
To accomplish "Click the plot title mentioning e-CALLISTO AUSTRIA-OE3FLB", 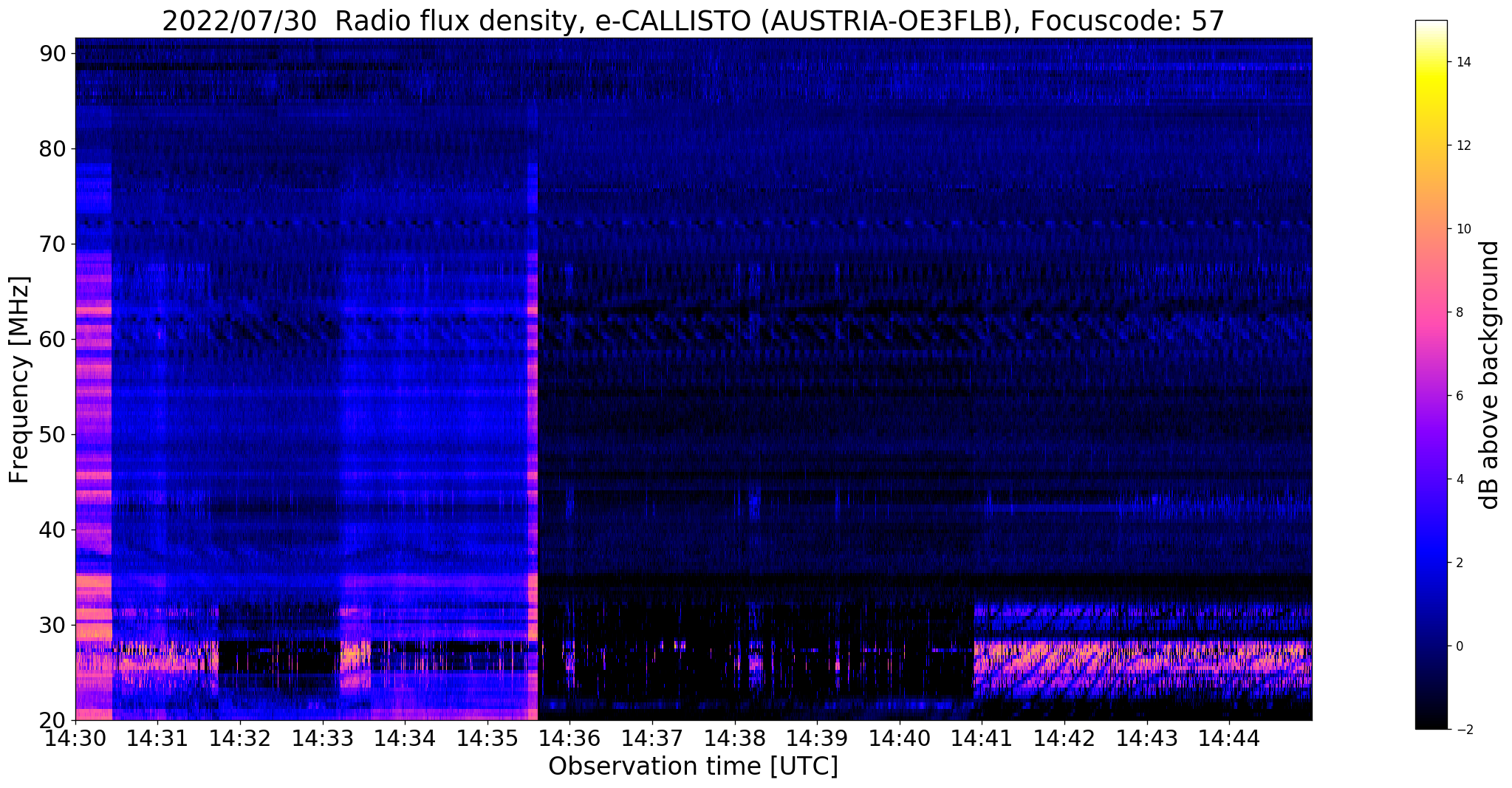I will point(693,21).
